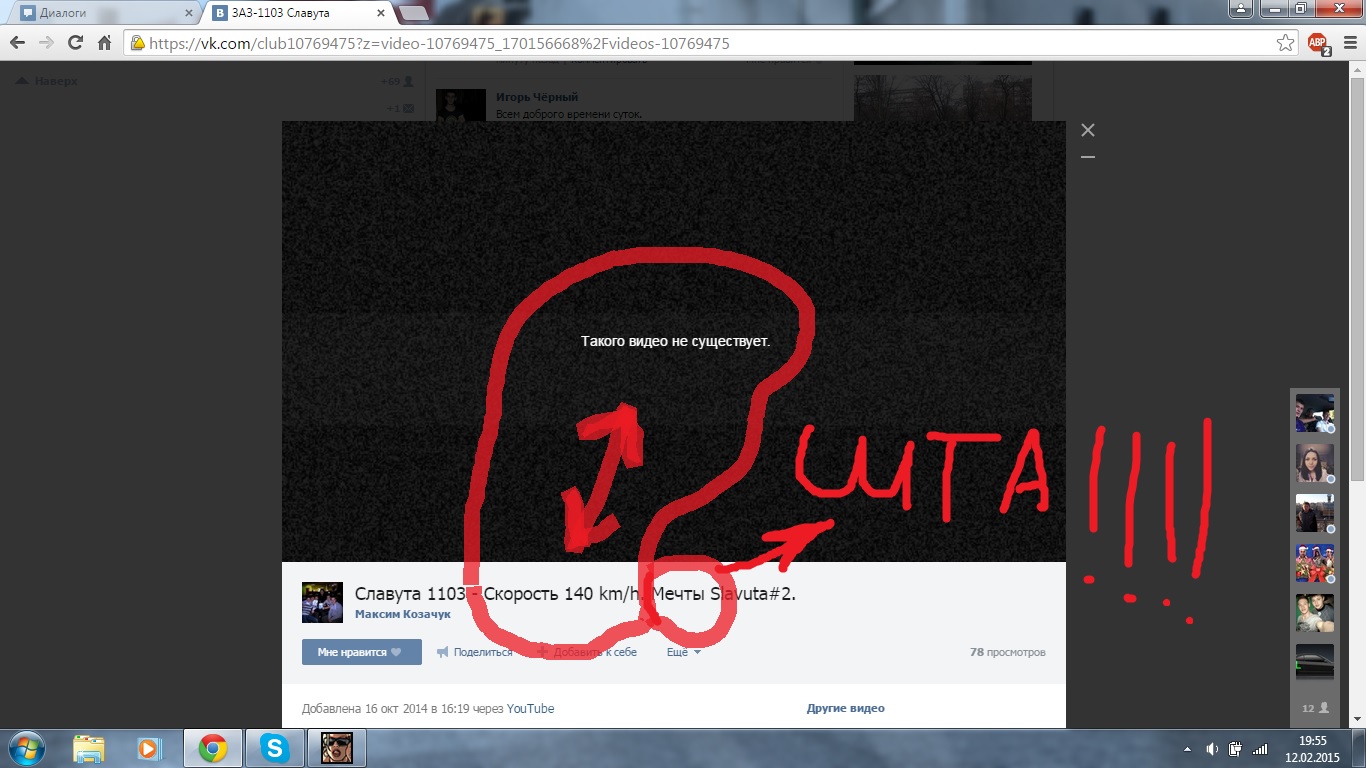Open Windows Explorer from taskbar
Viewport: 1366px width, 768px height.
(88, 748)
